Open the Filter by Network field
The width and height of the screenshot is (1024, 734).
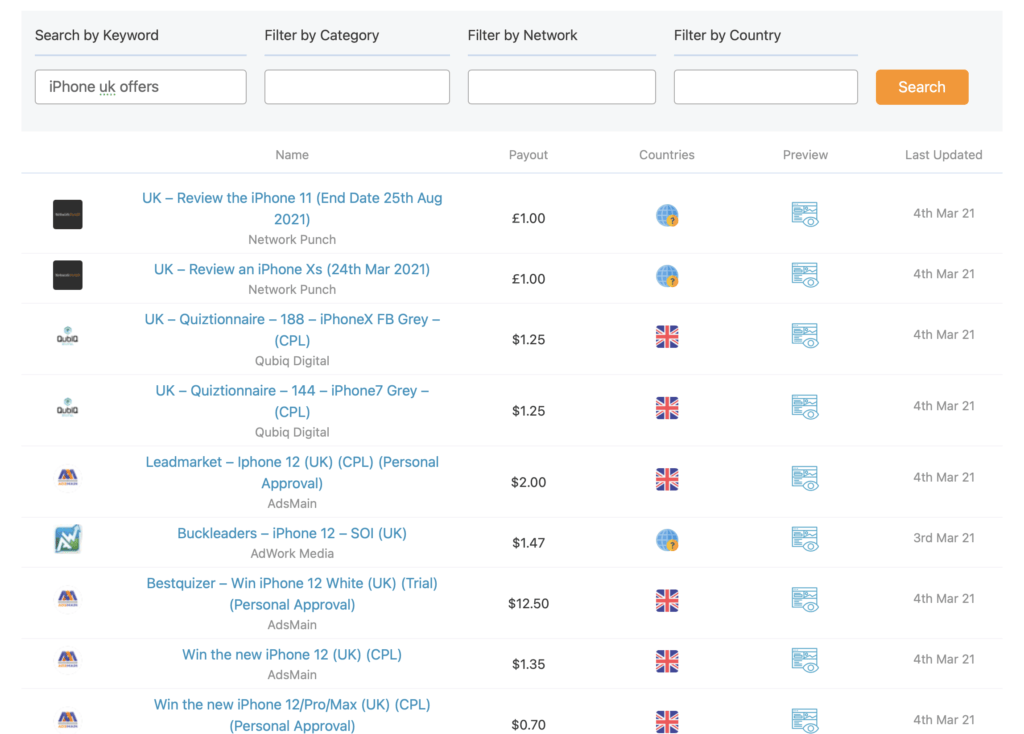pyautogui.click(x=561, y=87)
